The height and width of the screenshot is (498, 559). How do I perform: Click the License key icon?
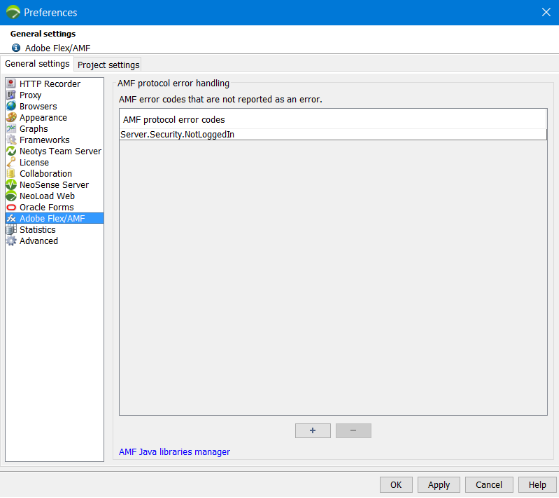pos(11,162)
